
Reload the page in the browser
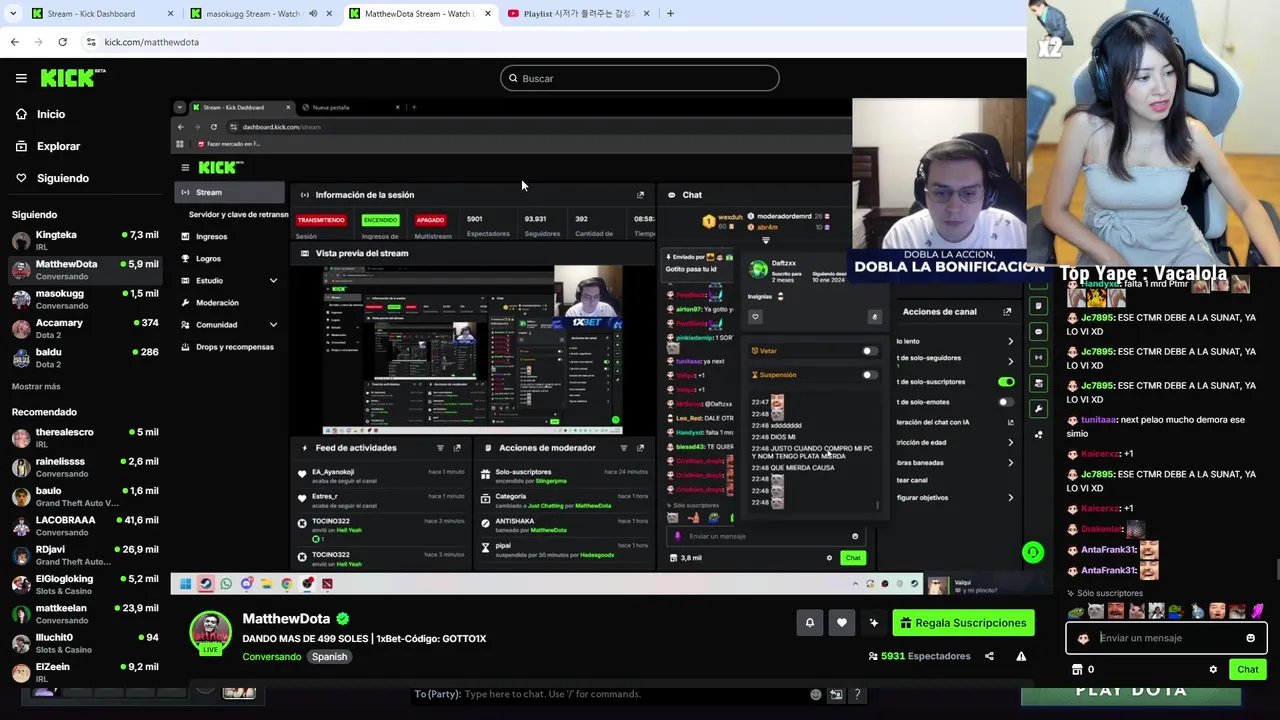click(x=62, y=42)
